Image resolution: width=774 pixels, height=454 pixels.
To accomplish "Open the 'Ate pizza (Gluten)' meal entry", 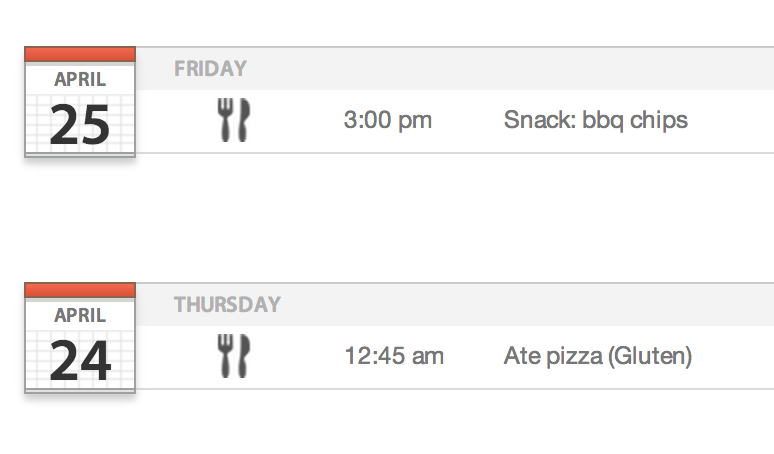I will click(598, 356).
